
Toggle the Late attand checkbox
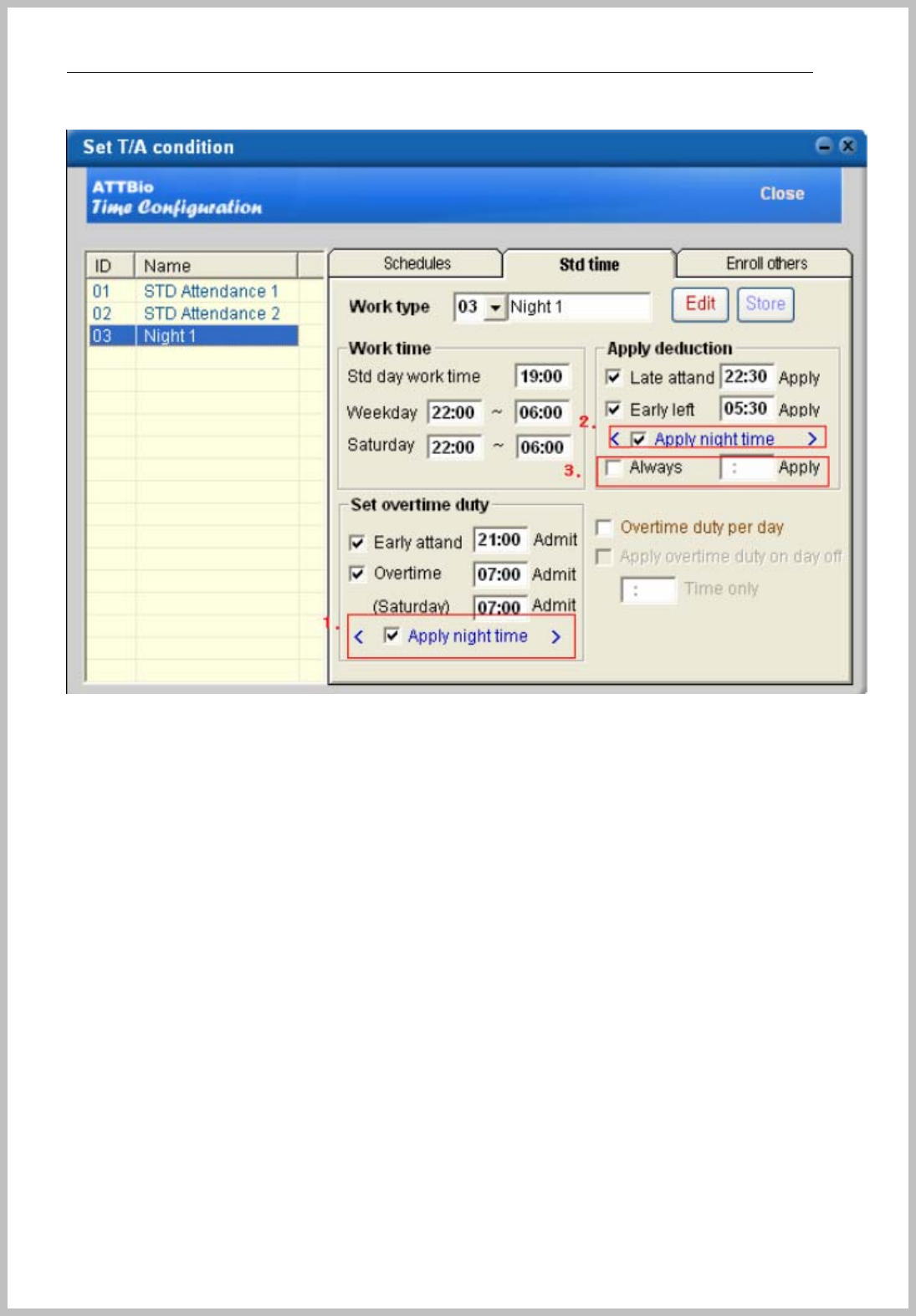pos(613,377)
